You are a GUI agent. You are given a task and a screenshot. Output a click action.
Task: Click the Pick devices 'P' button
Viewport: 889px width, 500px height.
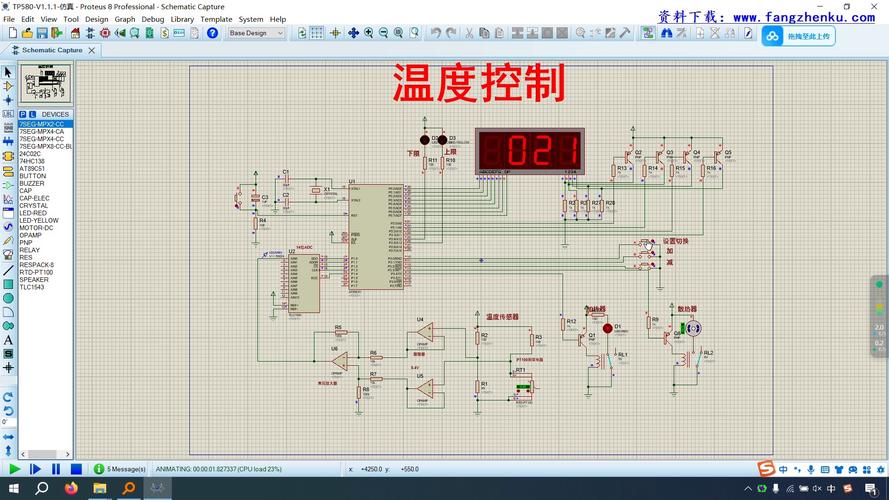pyautogui.click(x=22, y=114)
